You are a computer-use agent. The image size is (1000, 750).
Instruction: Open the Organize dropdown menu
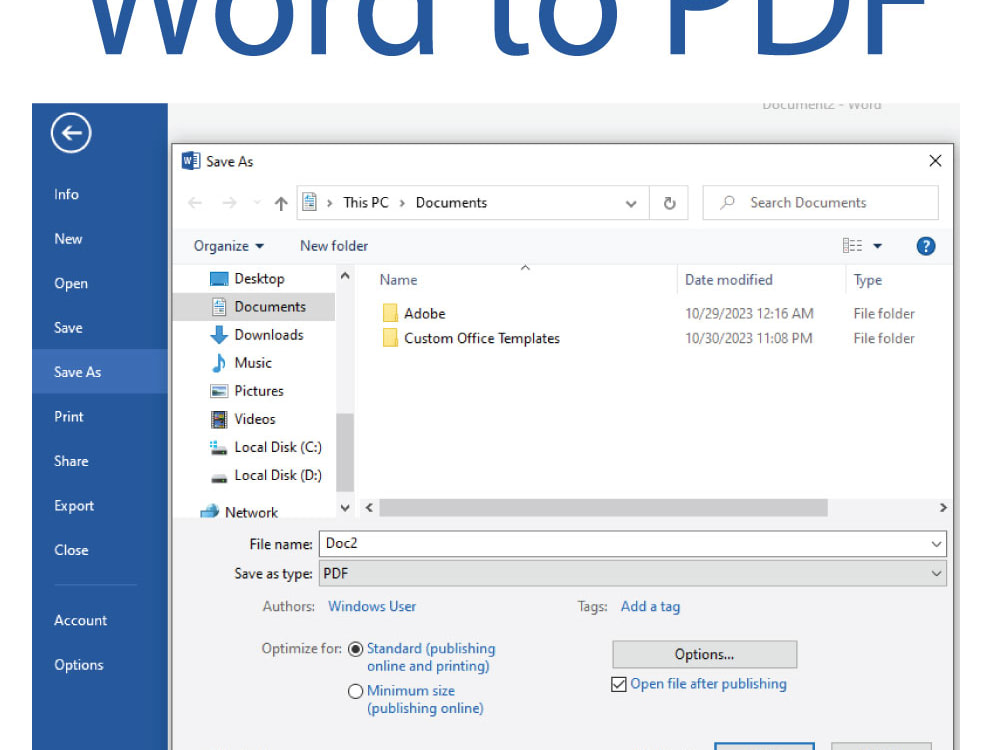point(228,246)
